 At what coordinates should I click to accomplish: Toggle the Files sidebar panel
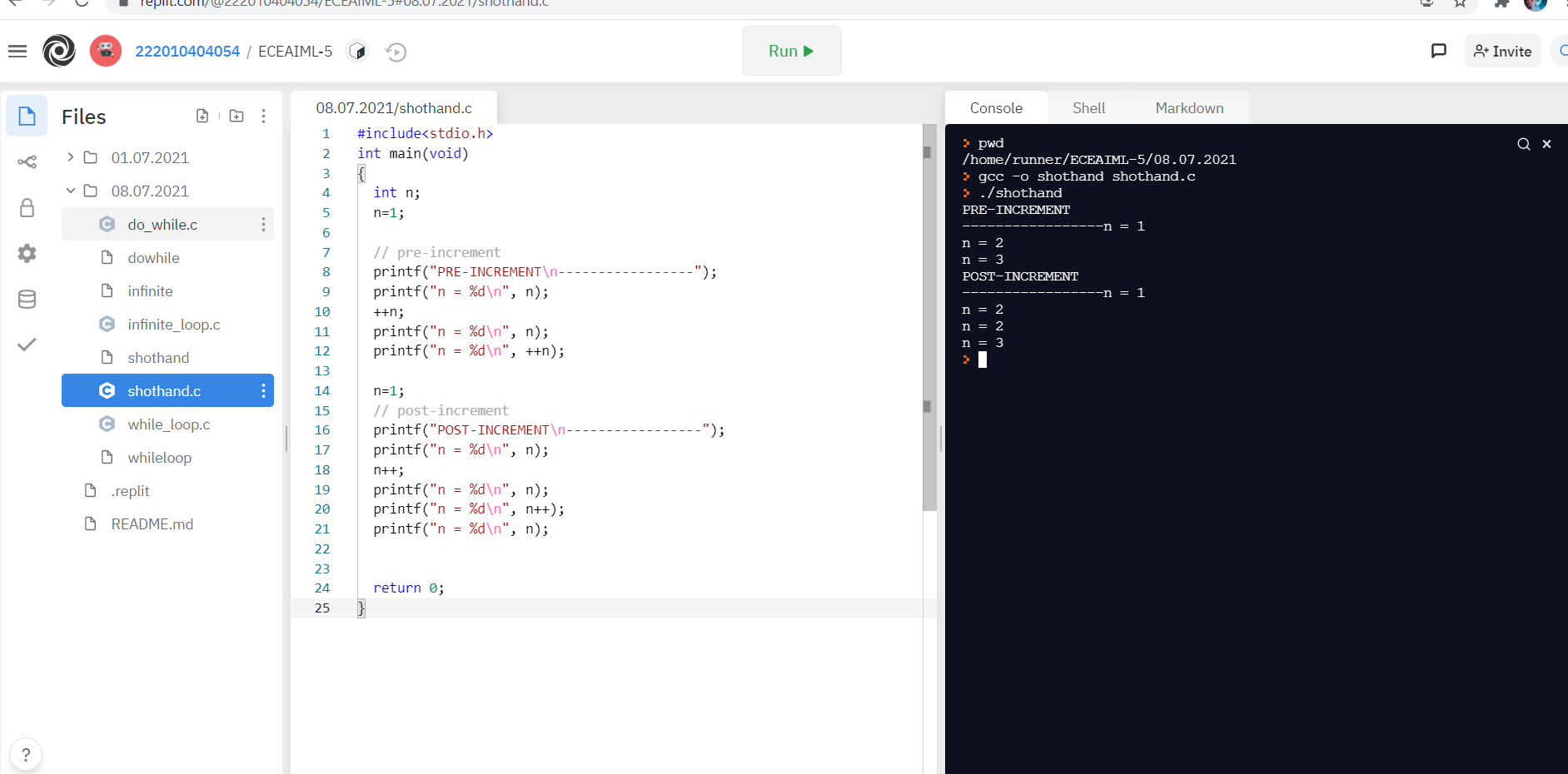[x=26, y=116]
